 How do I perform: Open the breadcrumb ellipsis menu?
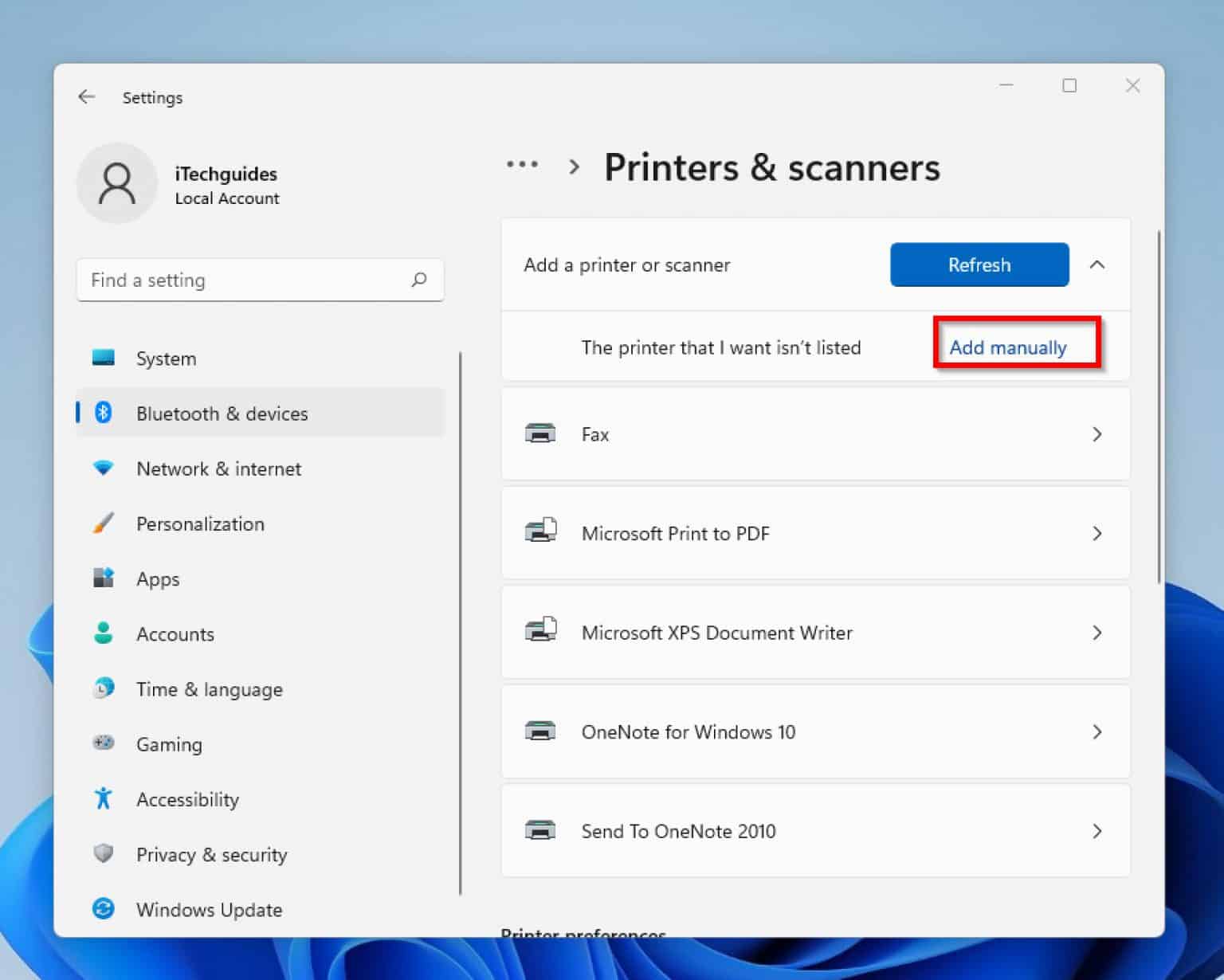click(x=522, y=165)
